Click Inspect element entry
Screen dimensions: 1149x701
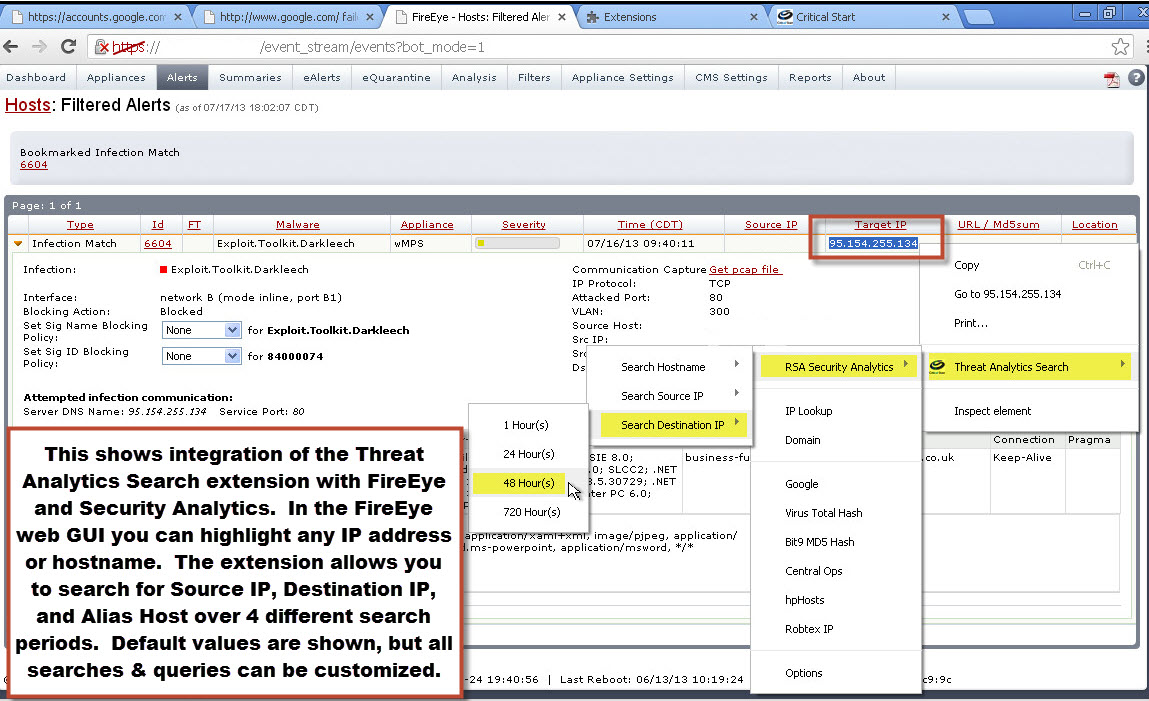992,411
